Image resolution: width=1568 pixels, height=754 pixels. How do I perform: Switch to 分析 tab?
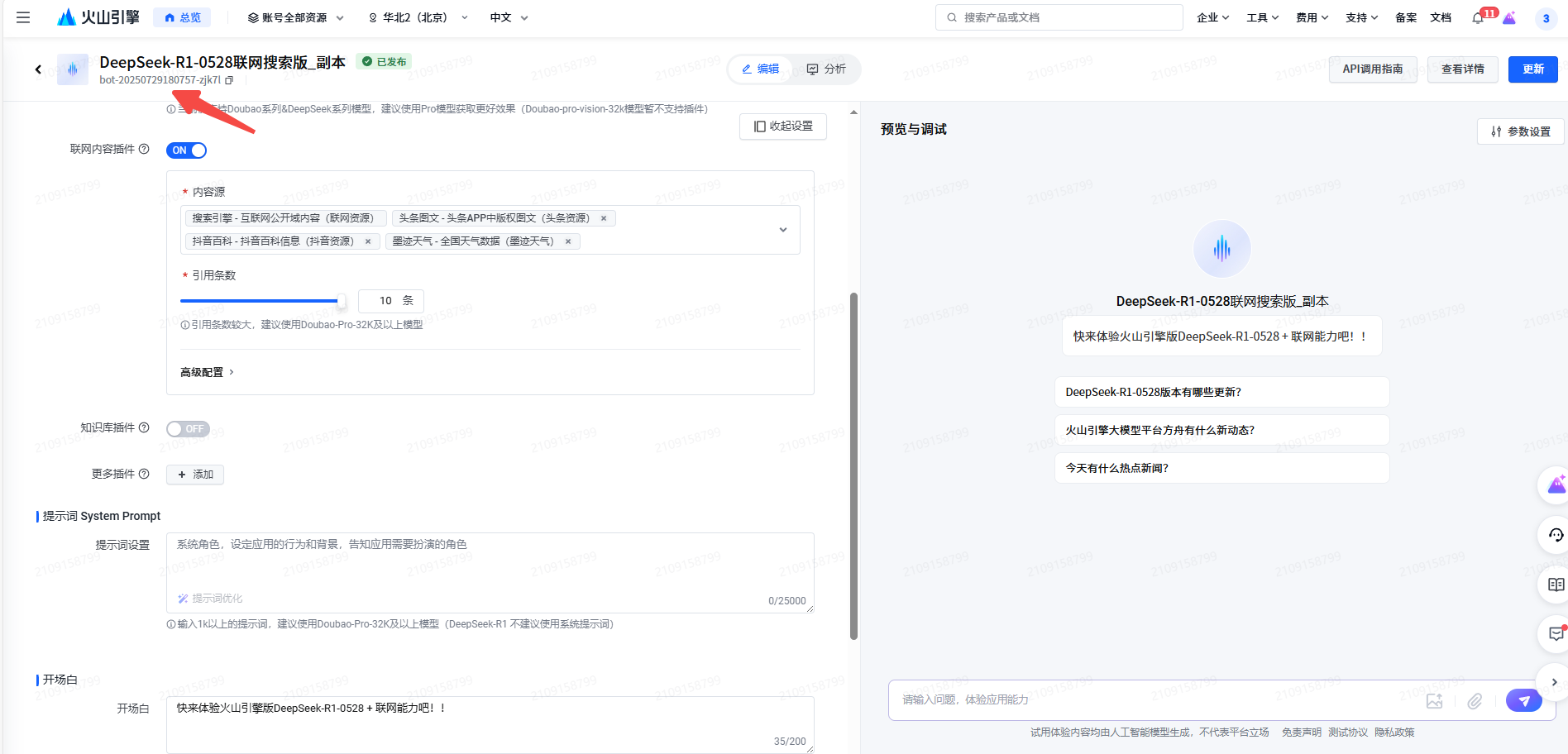(826, 69)
